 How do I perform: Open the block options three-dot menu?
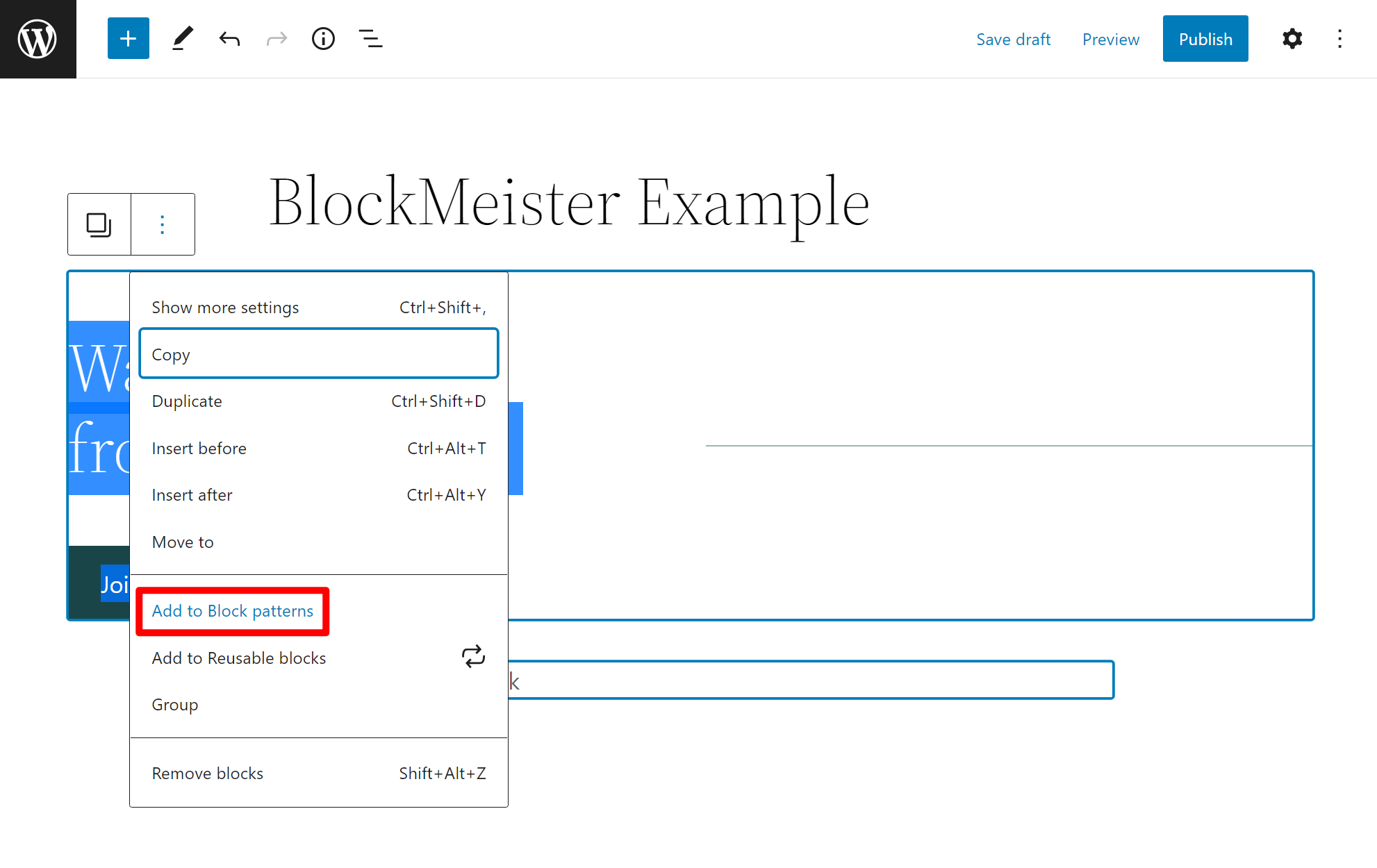[x=162, y=224]
